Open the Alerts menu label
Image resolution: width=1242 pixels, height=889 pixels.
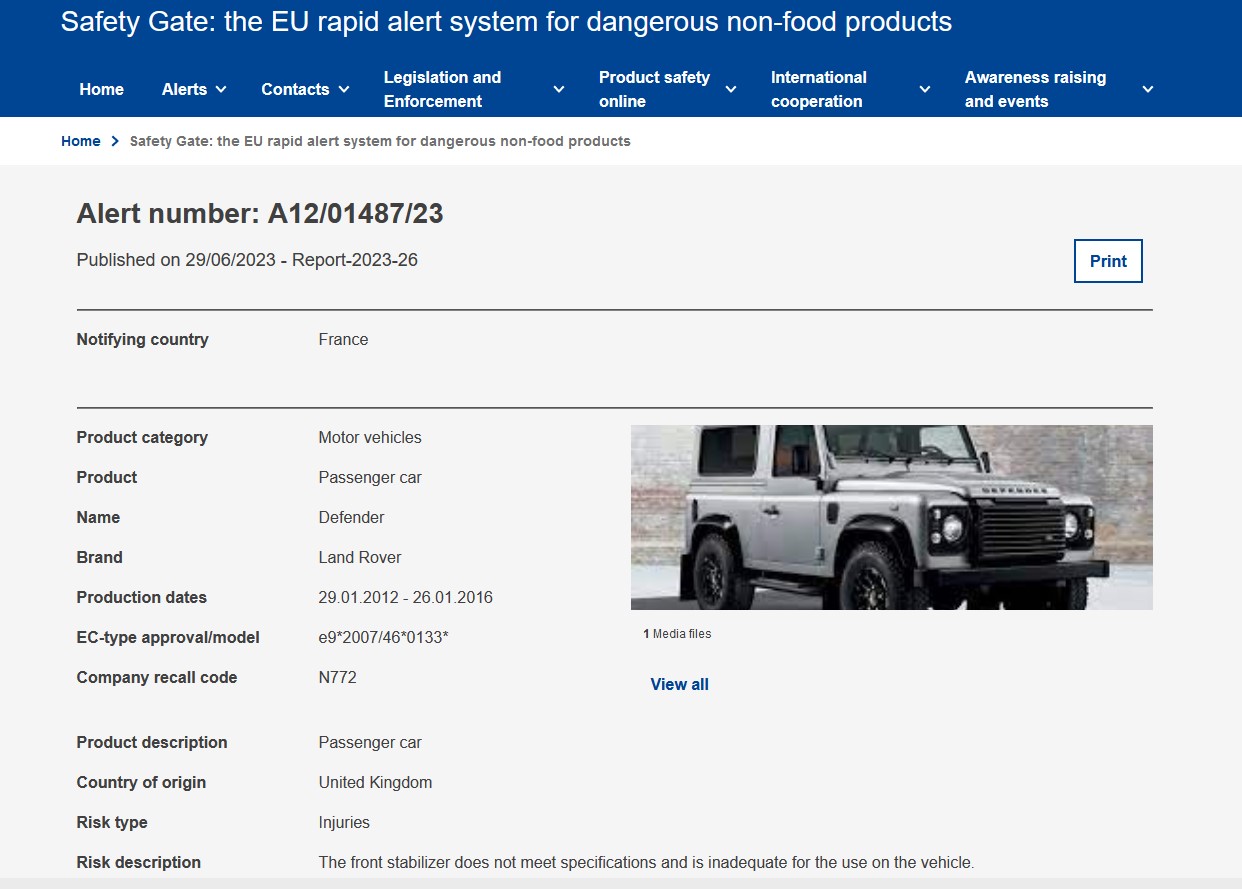tap(184, 89)
